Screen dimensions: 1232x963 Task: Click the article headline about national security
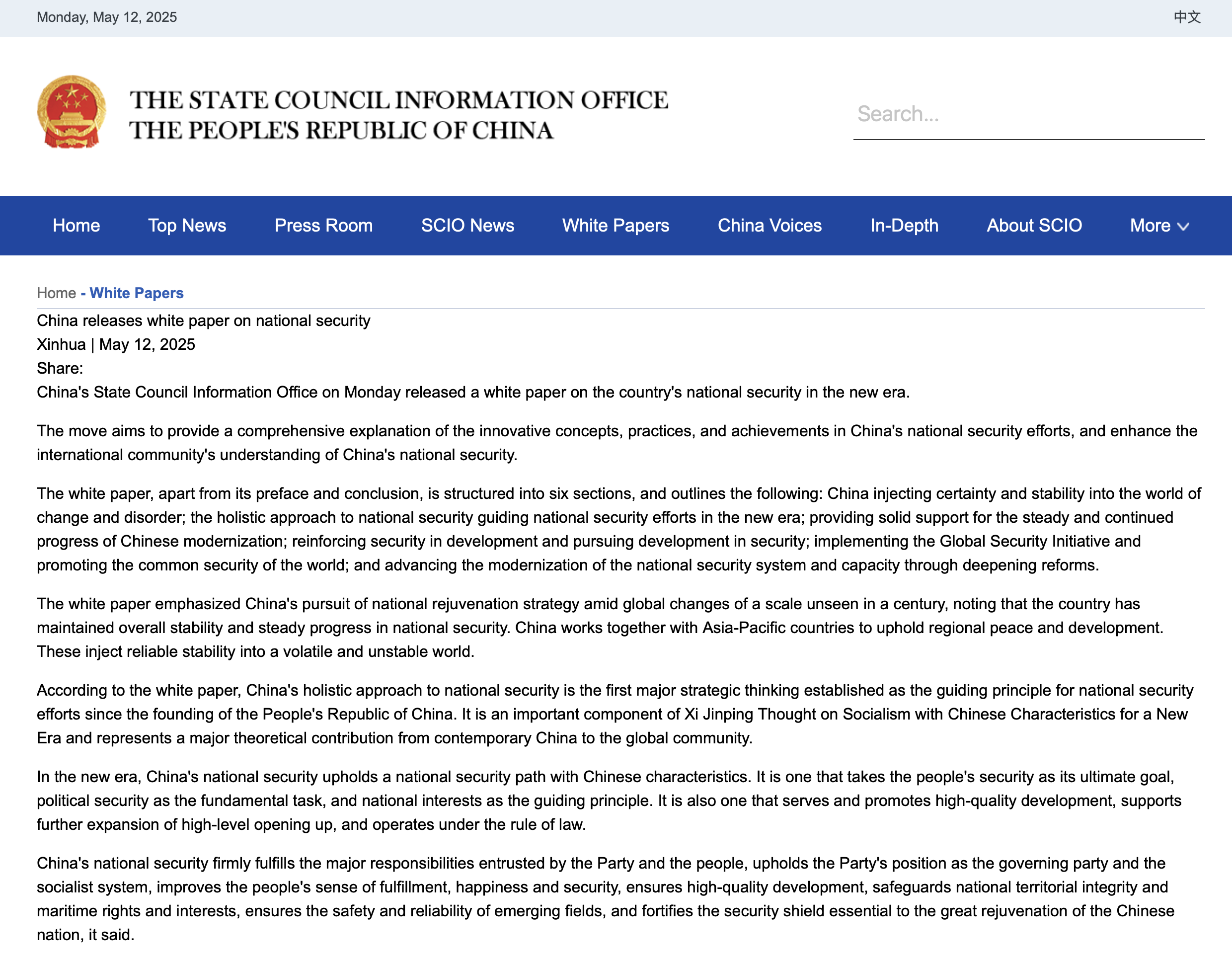click(203, 321)
